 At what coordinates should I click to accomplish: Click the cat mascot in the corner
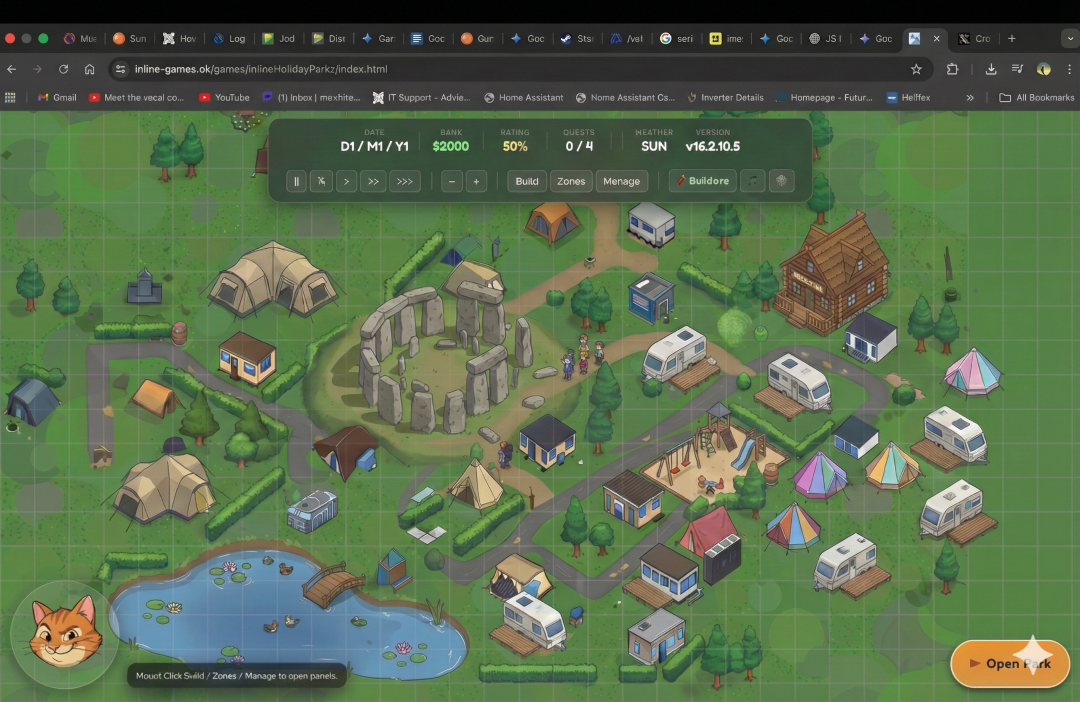pos(62,630)
